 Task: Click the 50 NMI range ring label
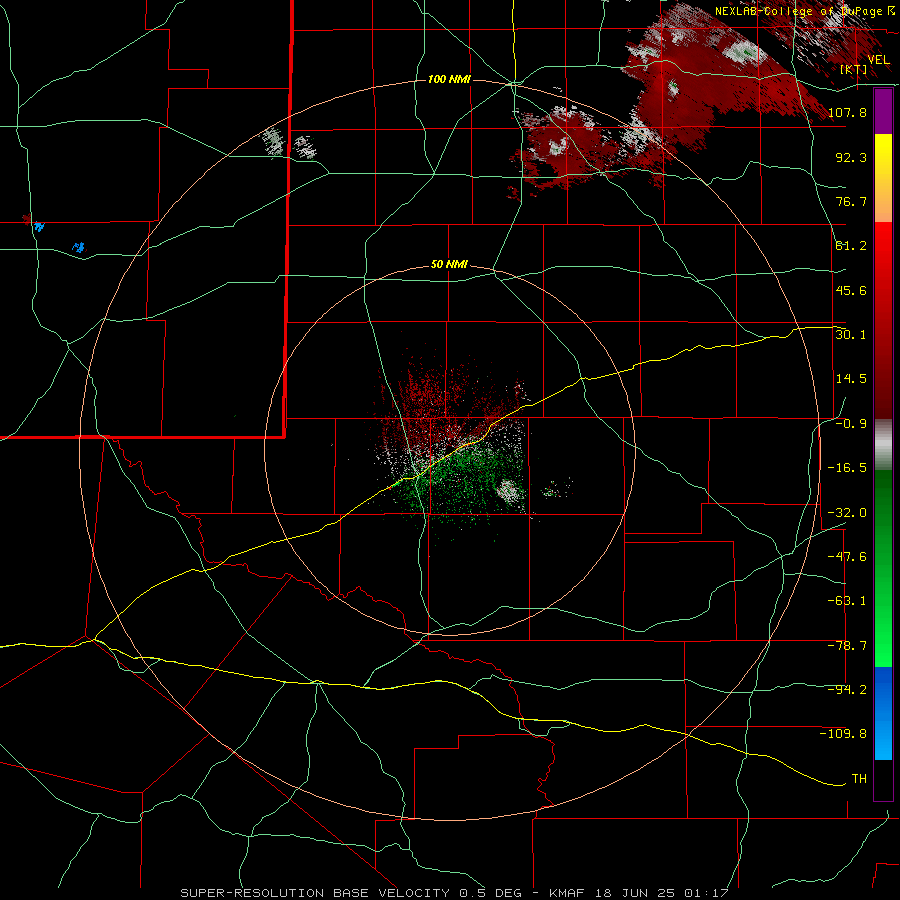pyautogui.click(x=449, y=265)
